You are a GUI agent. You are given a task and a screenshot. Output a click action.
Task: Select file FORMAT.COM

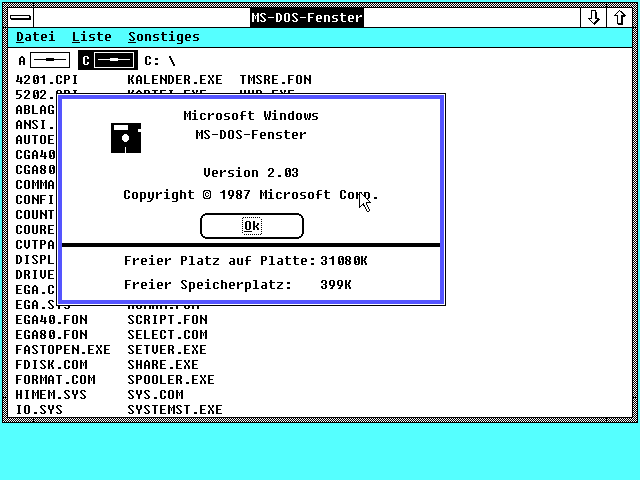[56, 380]
